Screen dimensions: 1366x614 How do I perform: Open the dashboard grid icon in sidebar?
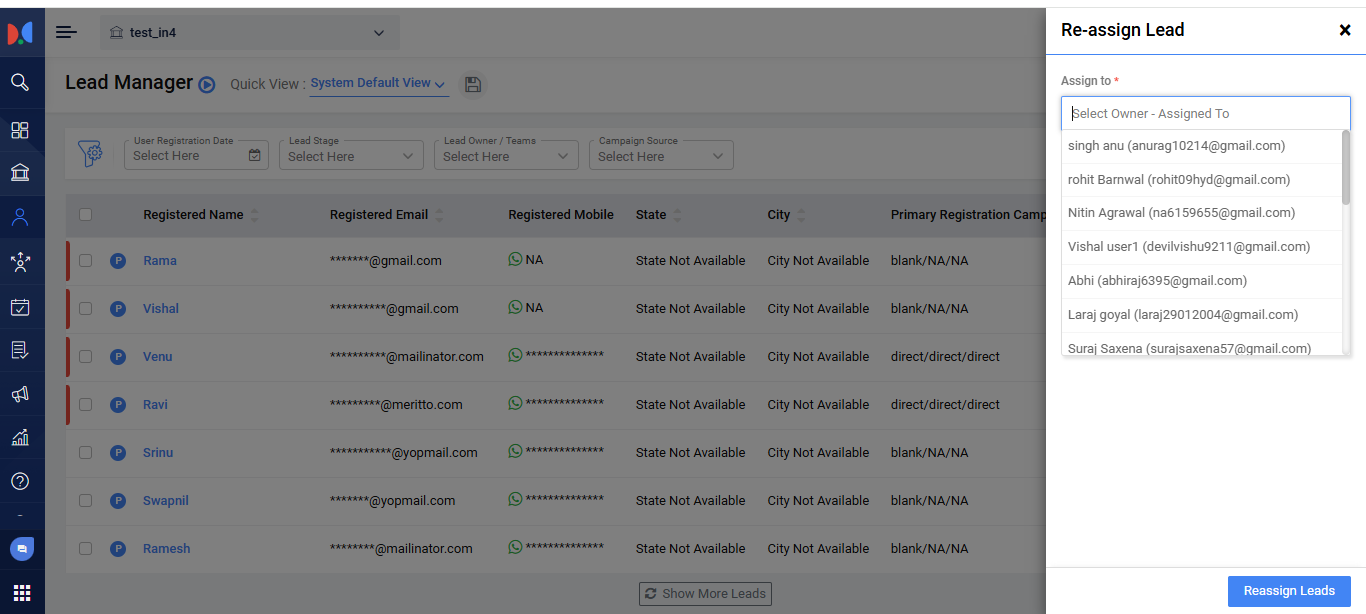[20, 130]
